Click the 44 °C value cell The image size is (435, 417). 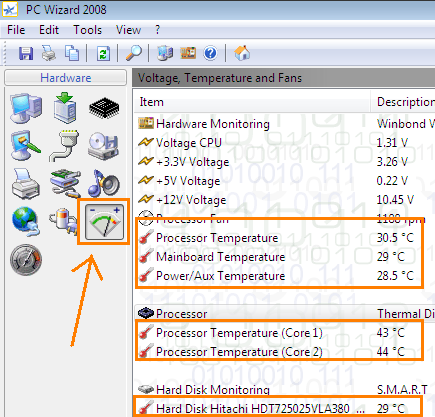coord(390,352)
